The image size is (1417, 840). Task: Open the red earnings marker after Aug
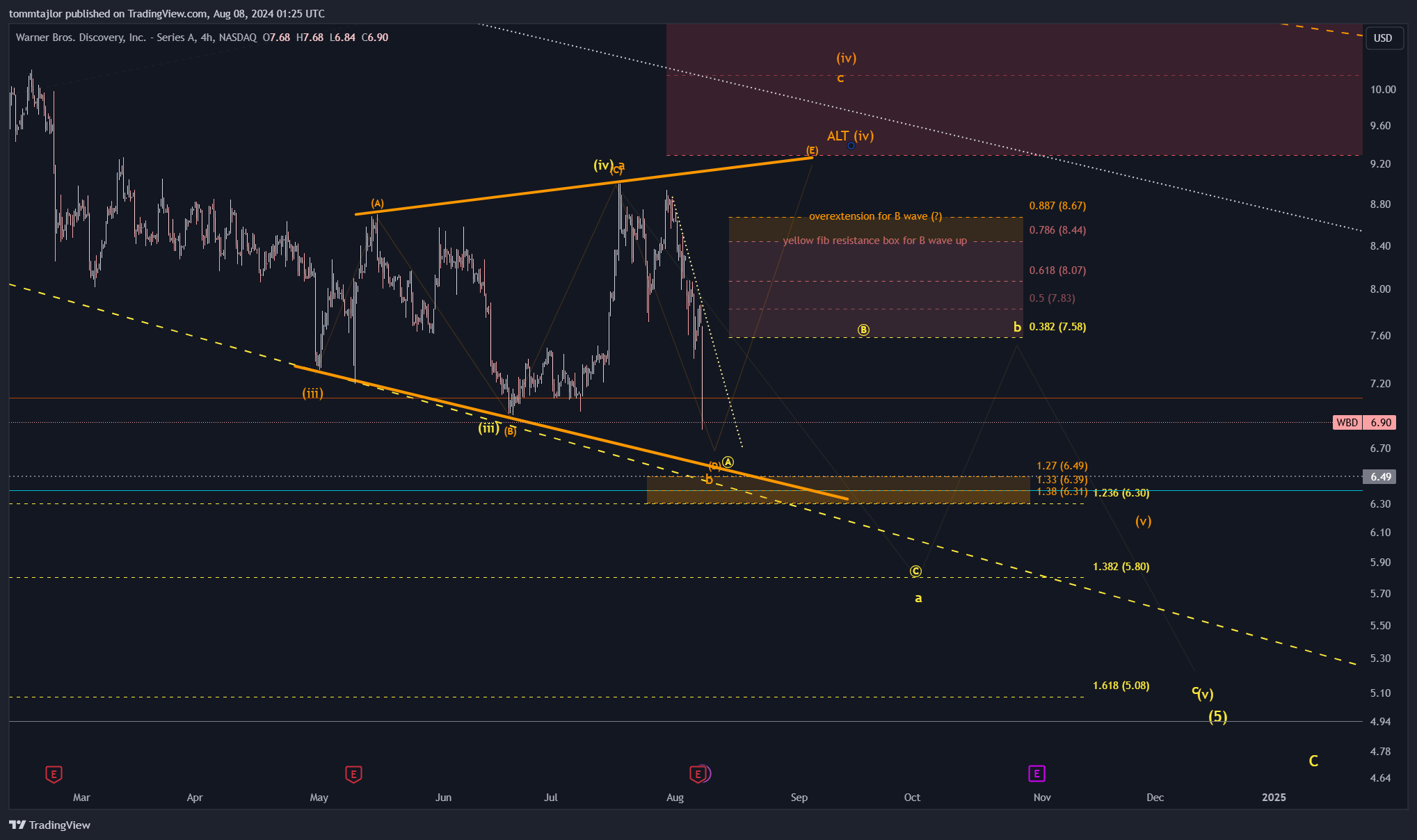click(698, 774)
